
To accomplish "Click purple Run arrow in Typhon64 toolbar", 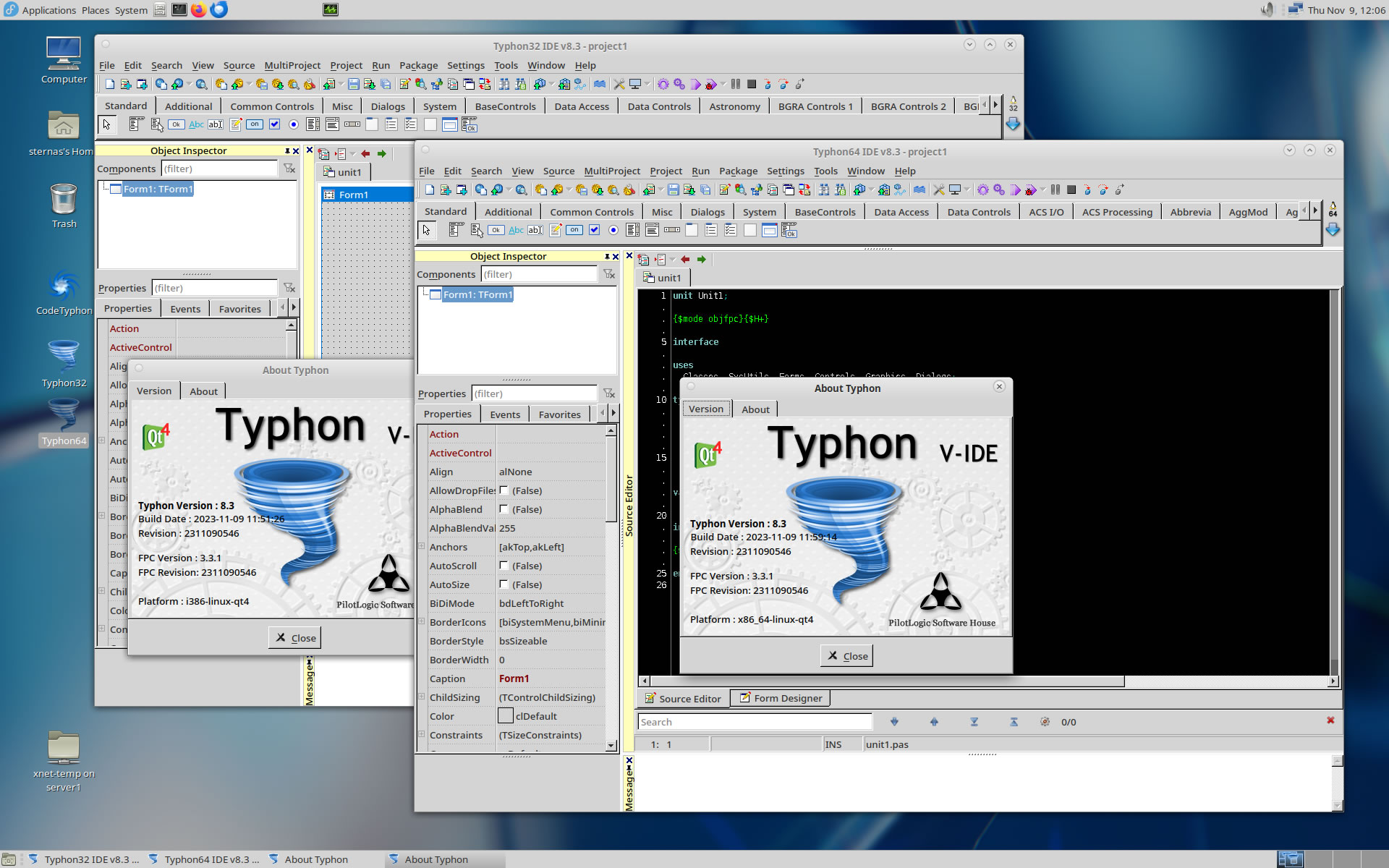I will coord(1015,190).
